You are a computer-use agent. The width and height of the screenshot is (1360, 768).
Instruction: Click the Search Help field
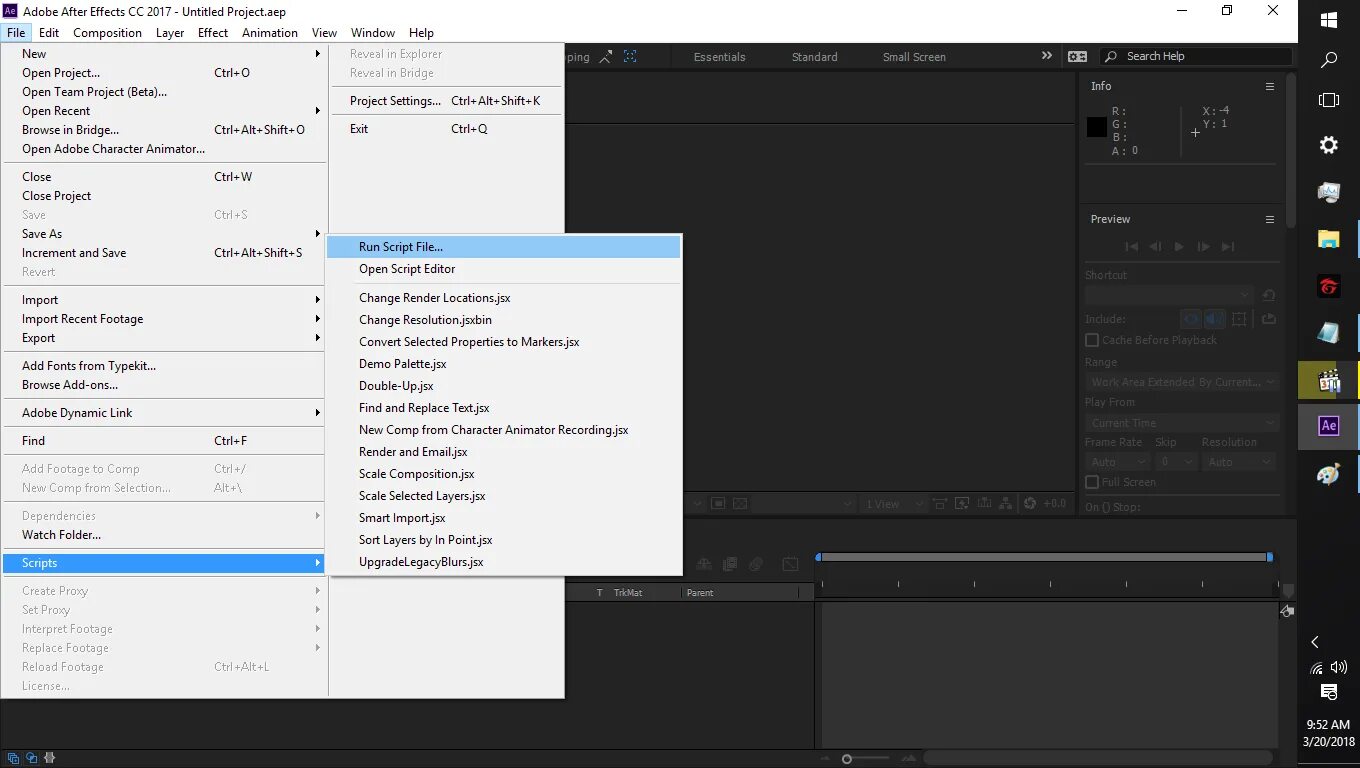[x=1196, y=57]
